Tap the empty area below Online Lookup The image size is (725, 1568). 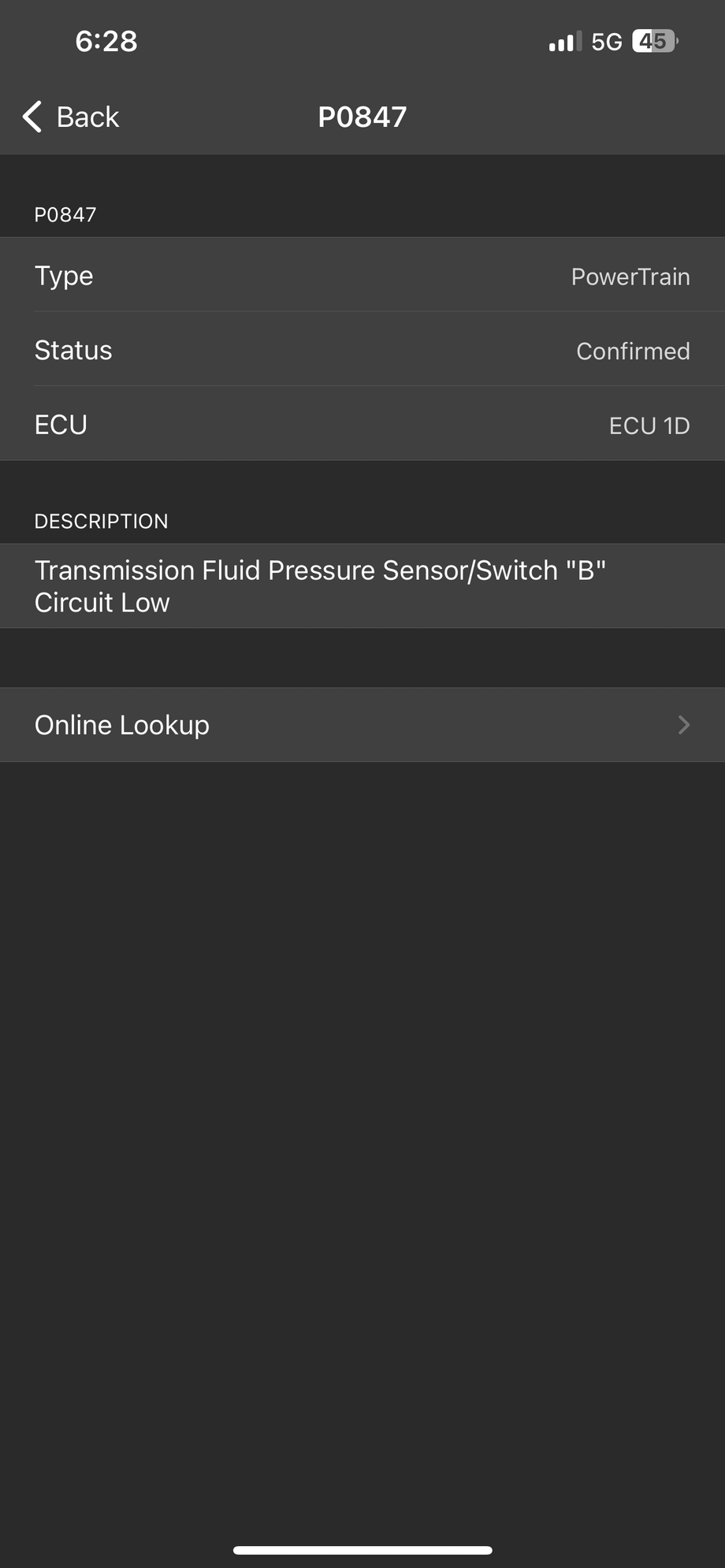click(362, 1103)
